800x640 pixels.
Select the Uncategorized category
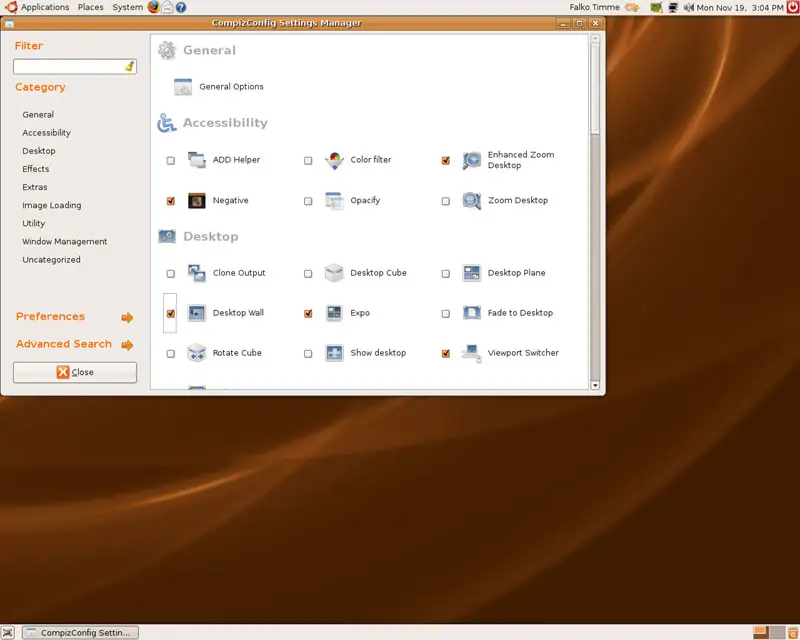(52, 260)
